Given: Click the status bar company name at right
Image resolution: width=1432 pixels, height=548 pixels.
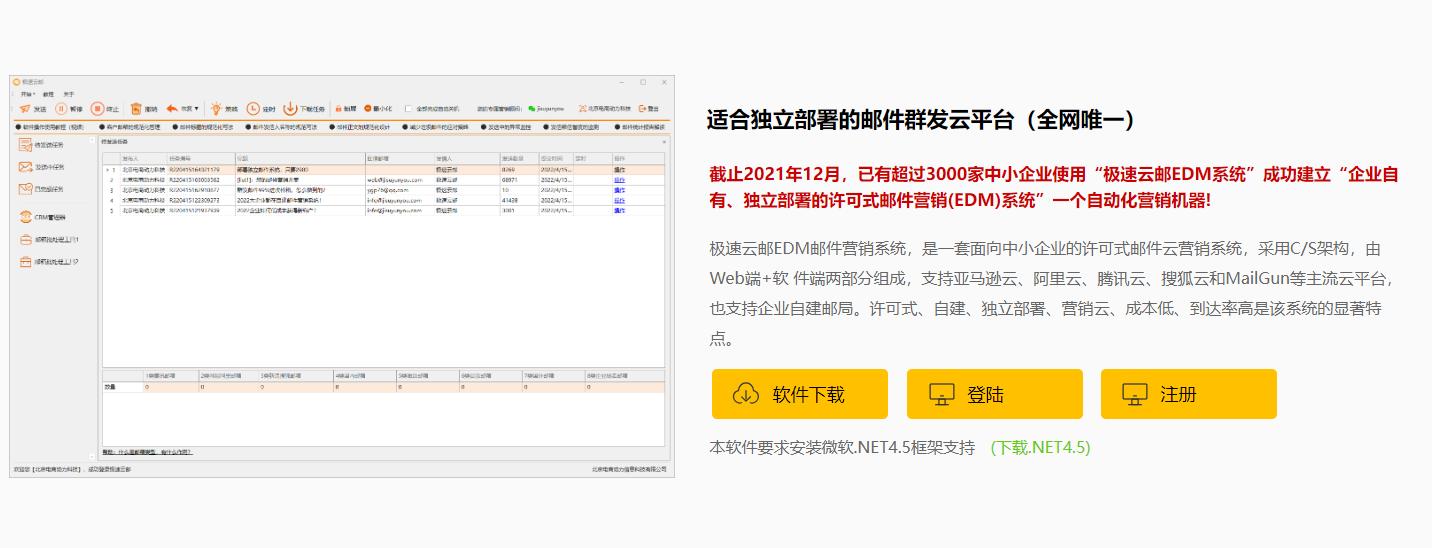Looking at the screenshot, I should click(x=629, y=468).
